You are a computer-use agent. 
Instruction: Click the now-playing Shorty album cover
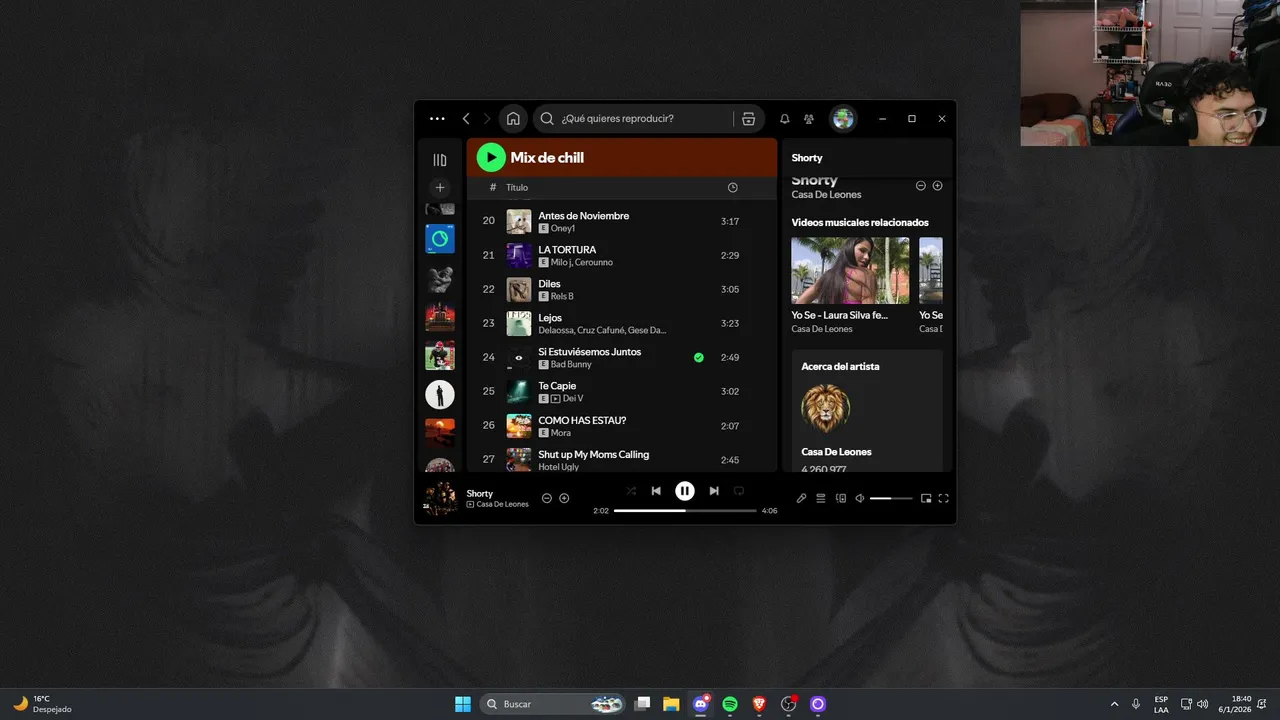[x=441, y=498]
